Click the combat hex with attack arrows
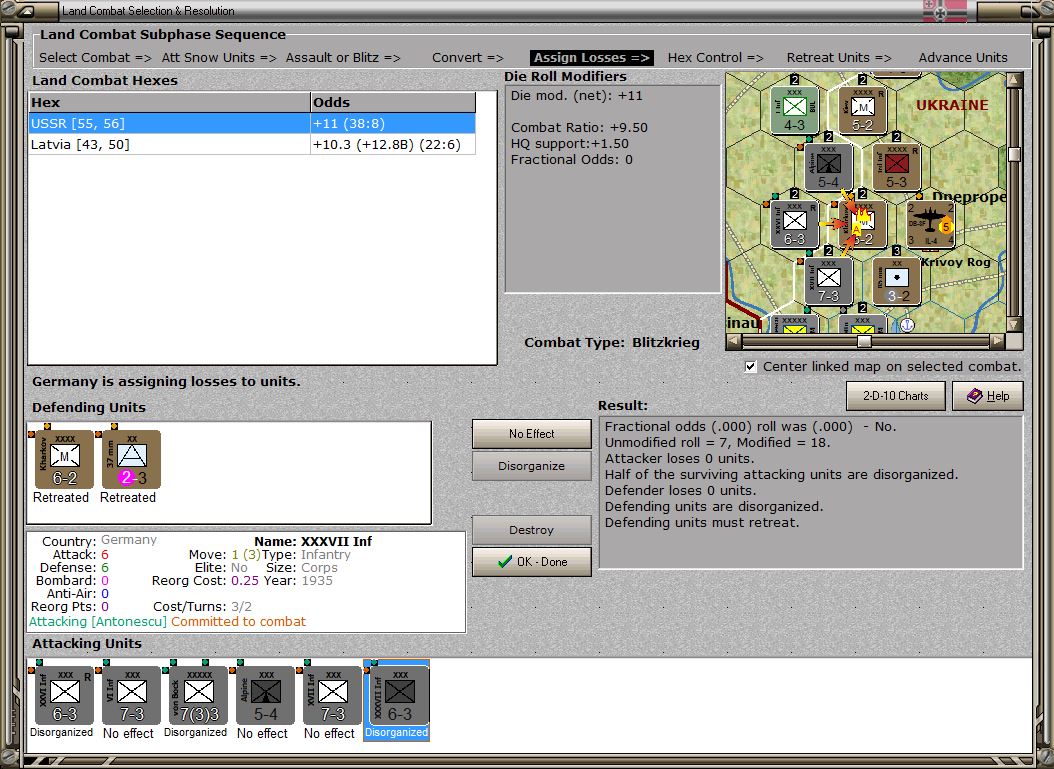Image resolution: width=1054 pixels, height=769 pixels. click(x=862, y=225)
